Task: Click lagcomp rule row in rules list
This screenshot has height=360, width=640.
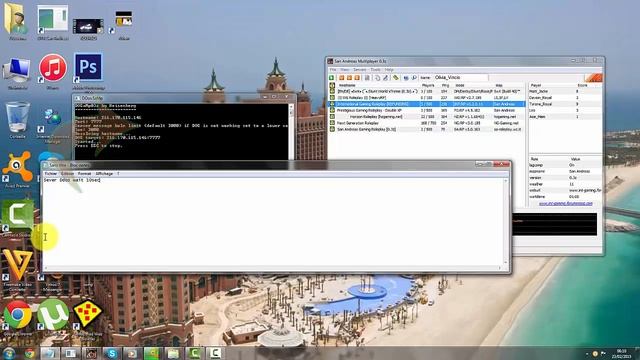Action: pos(565,165)
